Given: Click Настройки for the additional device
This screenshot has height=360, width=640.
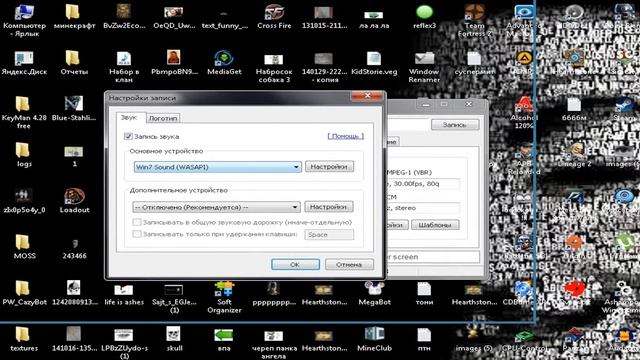Looking at the screenshot, I should click(x=328, y=207).
